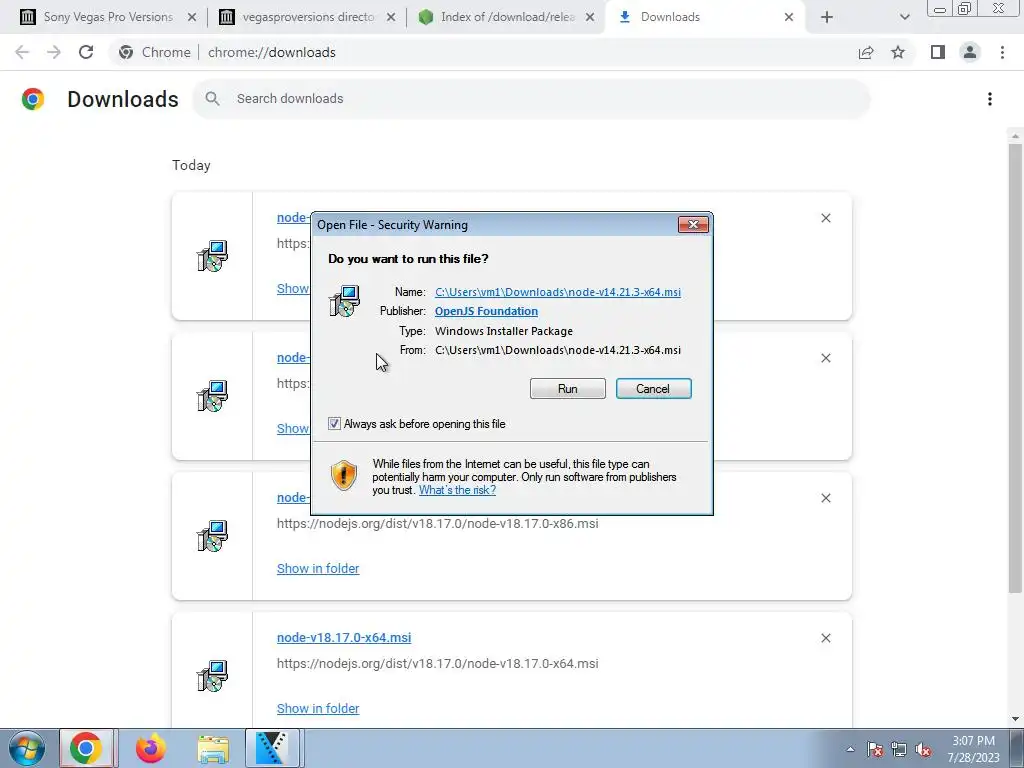Show node-v18.17.0-x64.msi in folder
The image size is (1024, 768).
pyautogui.click(x=318, y=709)
